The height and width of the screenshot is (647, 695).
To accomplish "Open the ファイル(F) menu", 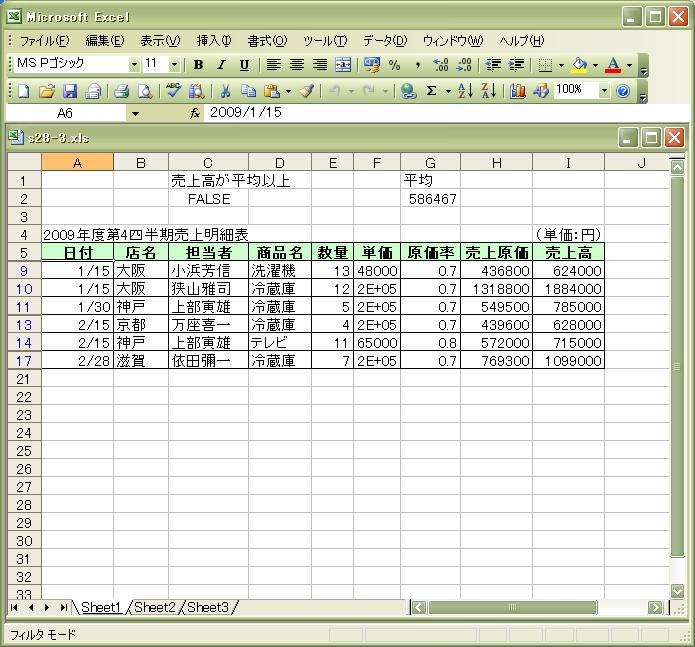I will pos(44,41).
